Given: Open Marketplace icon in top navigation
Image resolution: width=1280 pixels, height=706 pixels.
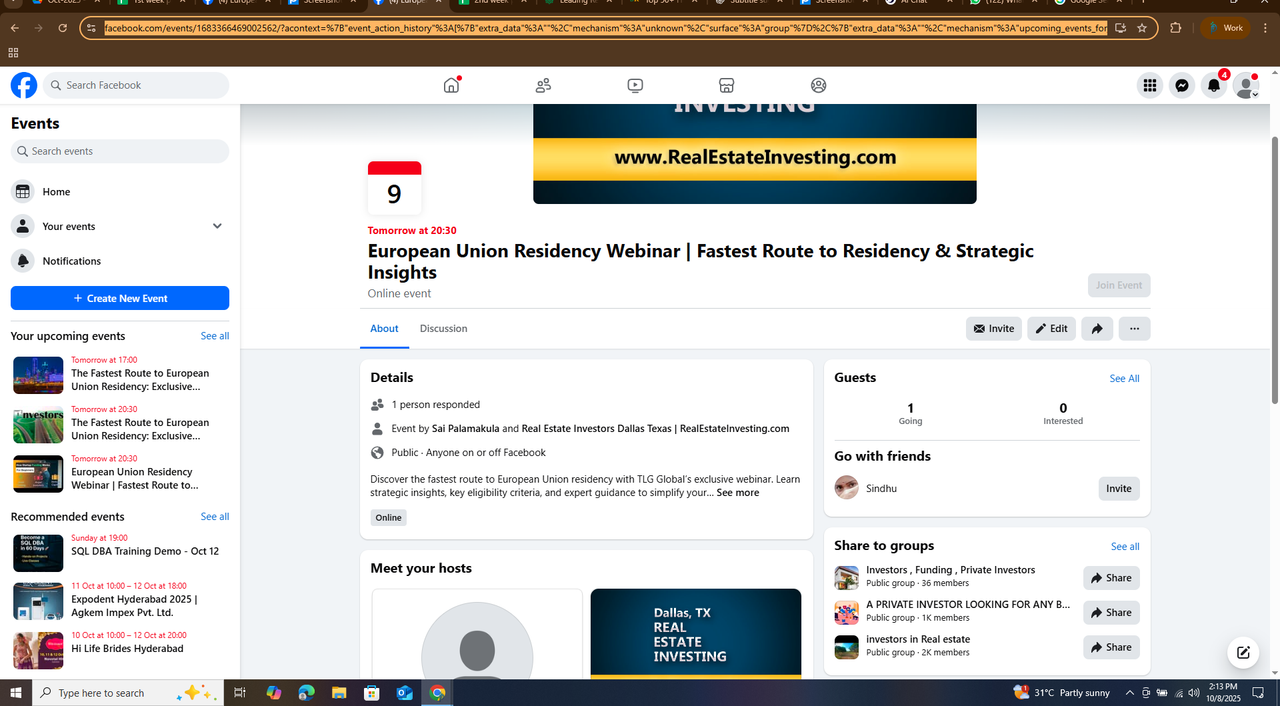Looking at the screenshot, I should click(727, 85).
